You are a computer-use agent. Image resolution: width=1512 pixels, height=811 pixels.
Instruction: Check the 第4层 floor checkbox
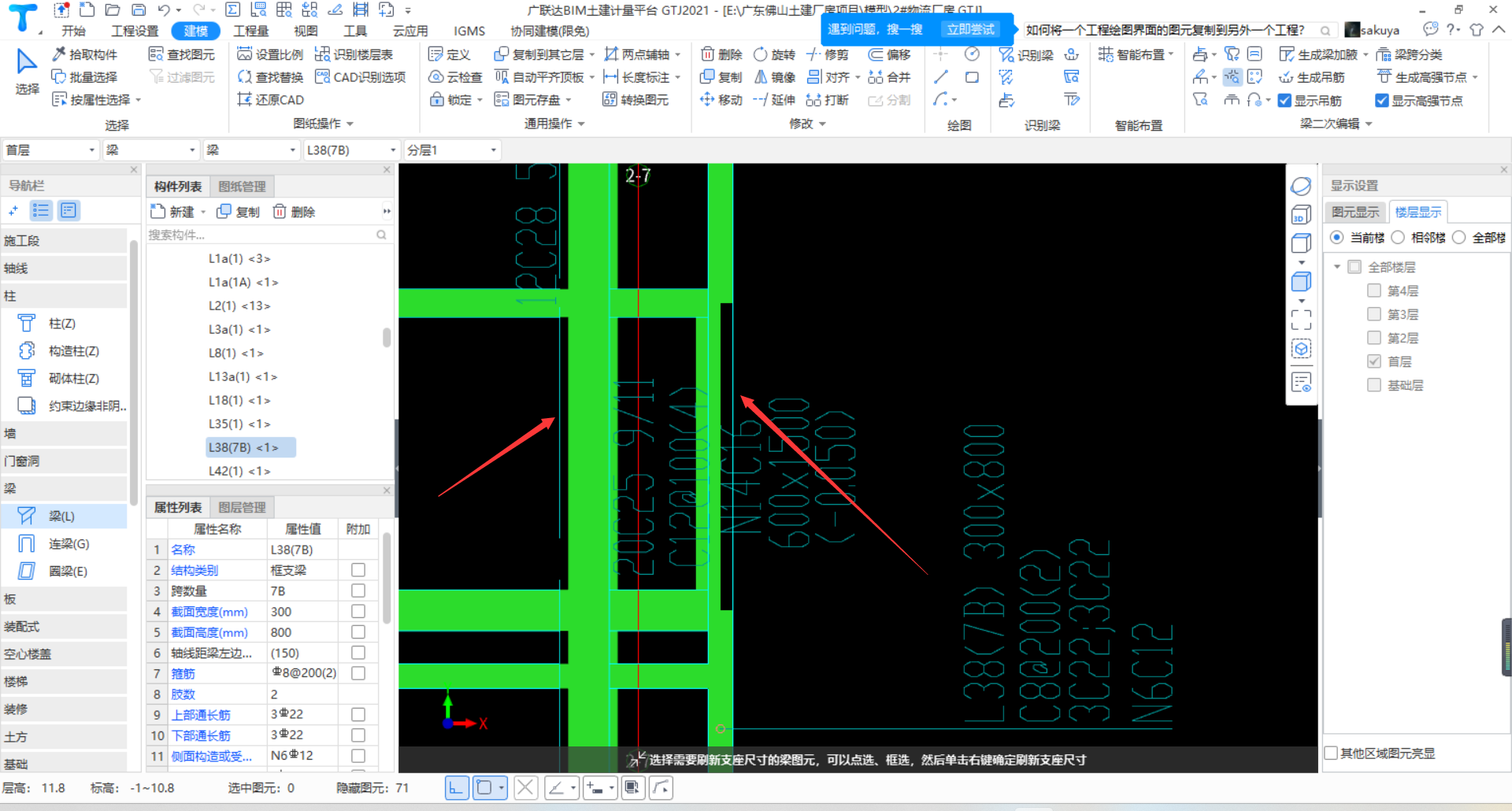pos(1374,291)
